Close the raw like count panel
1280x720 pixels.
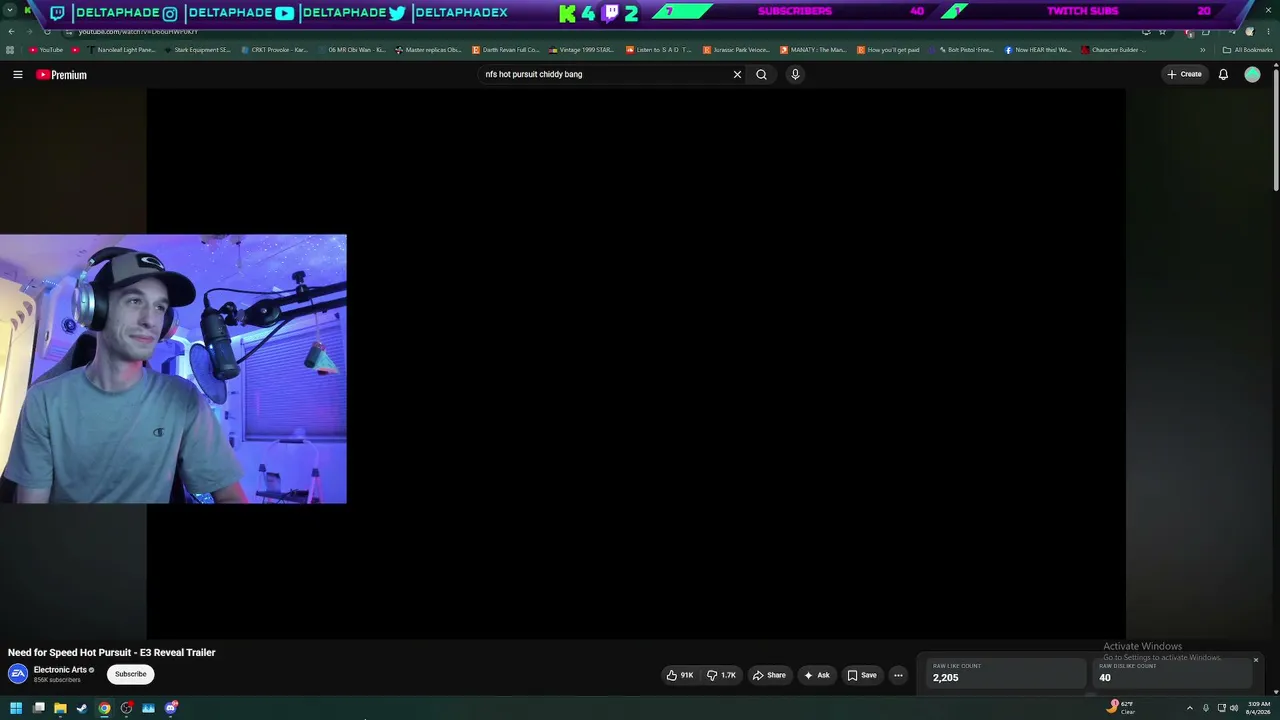1256,660
